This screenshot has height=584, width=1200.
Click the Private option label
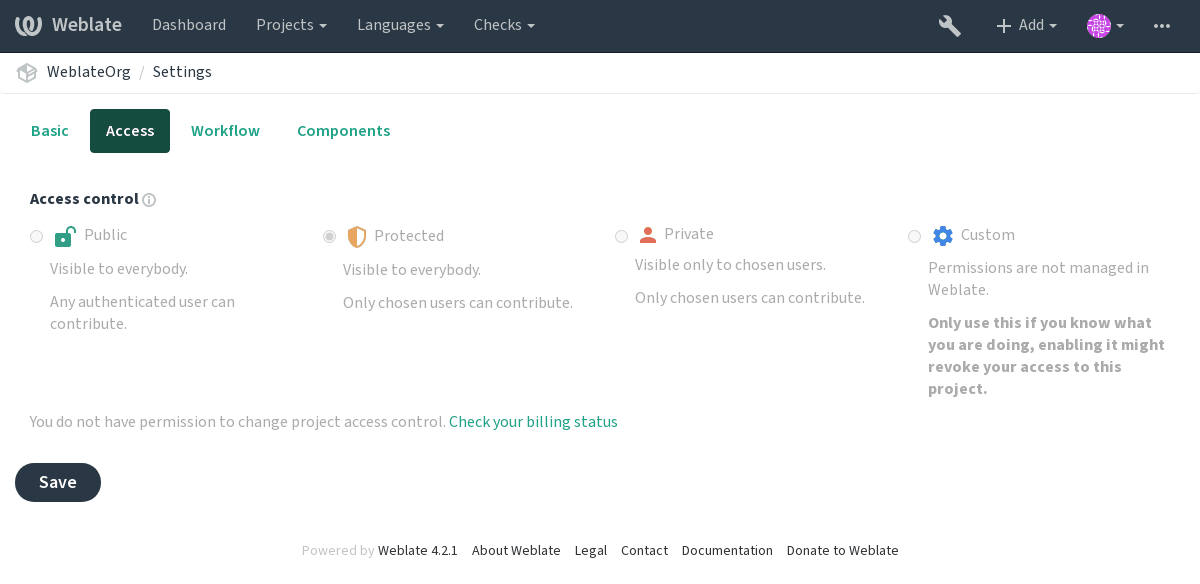click(689, 234)
